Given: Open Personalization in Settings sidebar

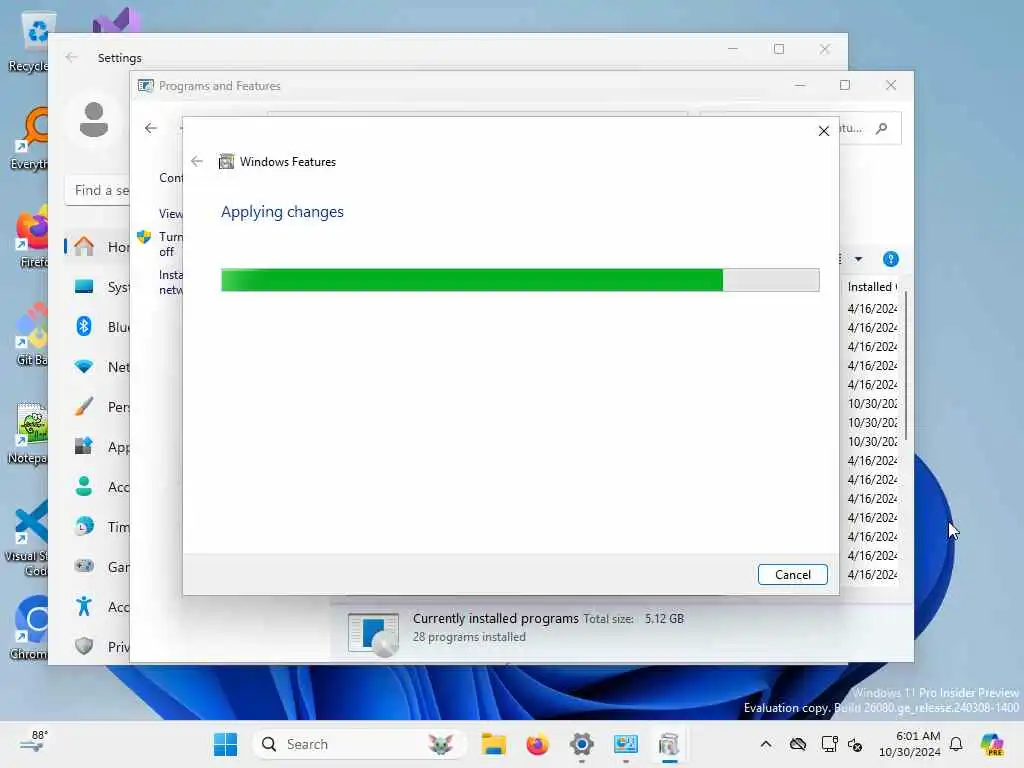Looking at the screenshot, I should (x=98, y=407).
